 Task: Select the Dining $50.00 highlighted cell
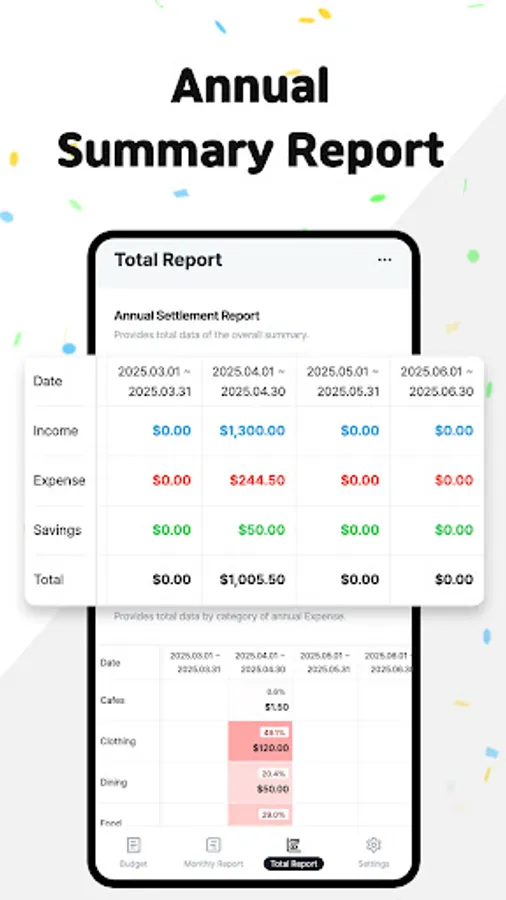pos(260,783)
